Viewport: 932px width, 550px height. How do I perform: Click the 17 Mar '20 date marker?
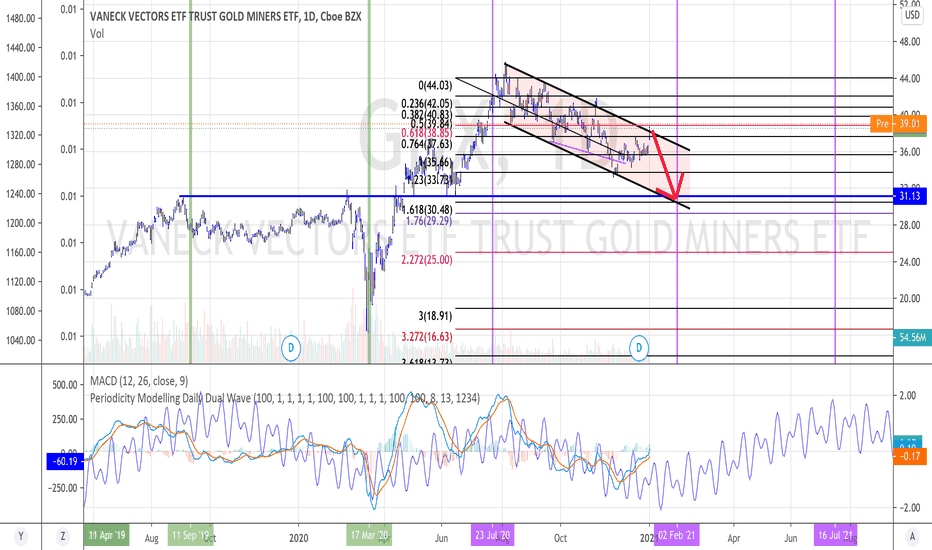[x=369, y=535]
